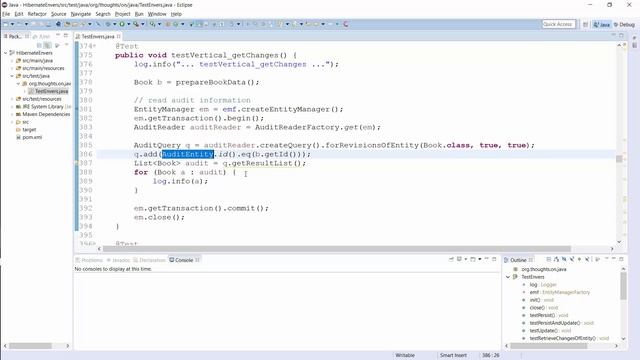Collapse the HibernateEnvers project node

coord(6,53)
